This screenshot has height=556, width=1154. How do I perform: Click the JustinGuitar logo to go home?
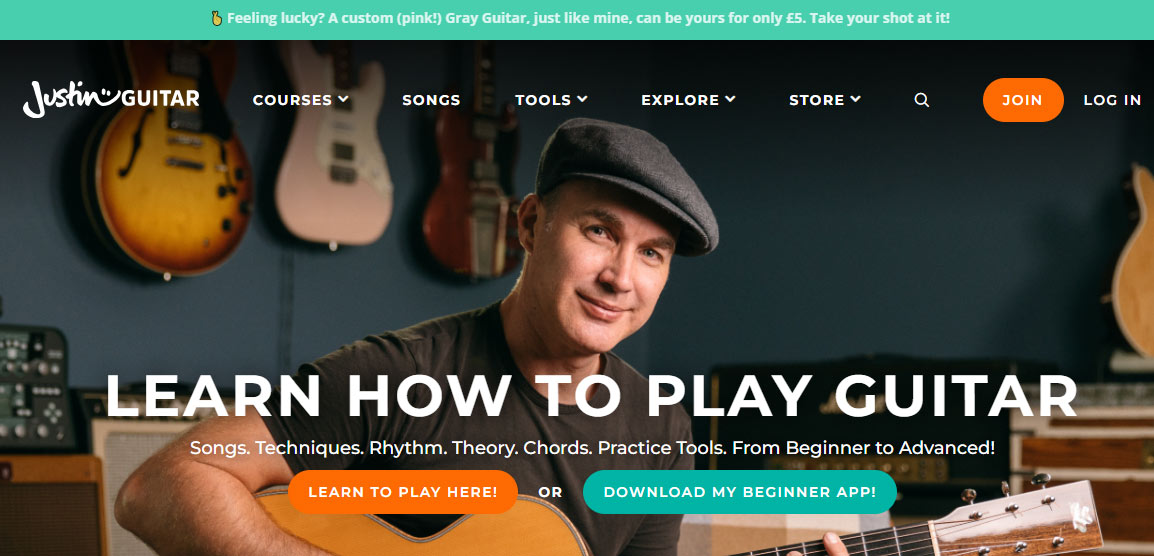[111, 99]
